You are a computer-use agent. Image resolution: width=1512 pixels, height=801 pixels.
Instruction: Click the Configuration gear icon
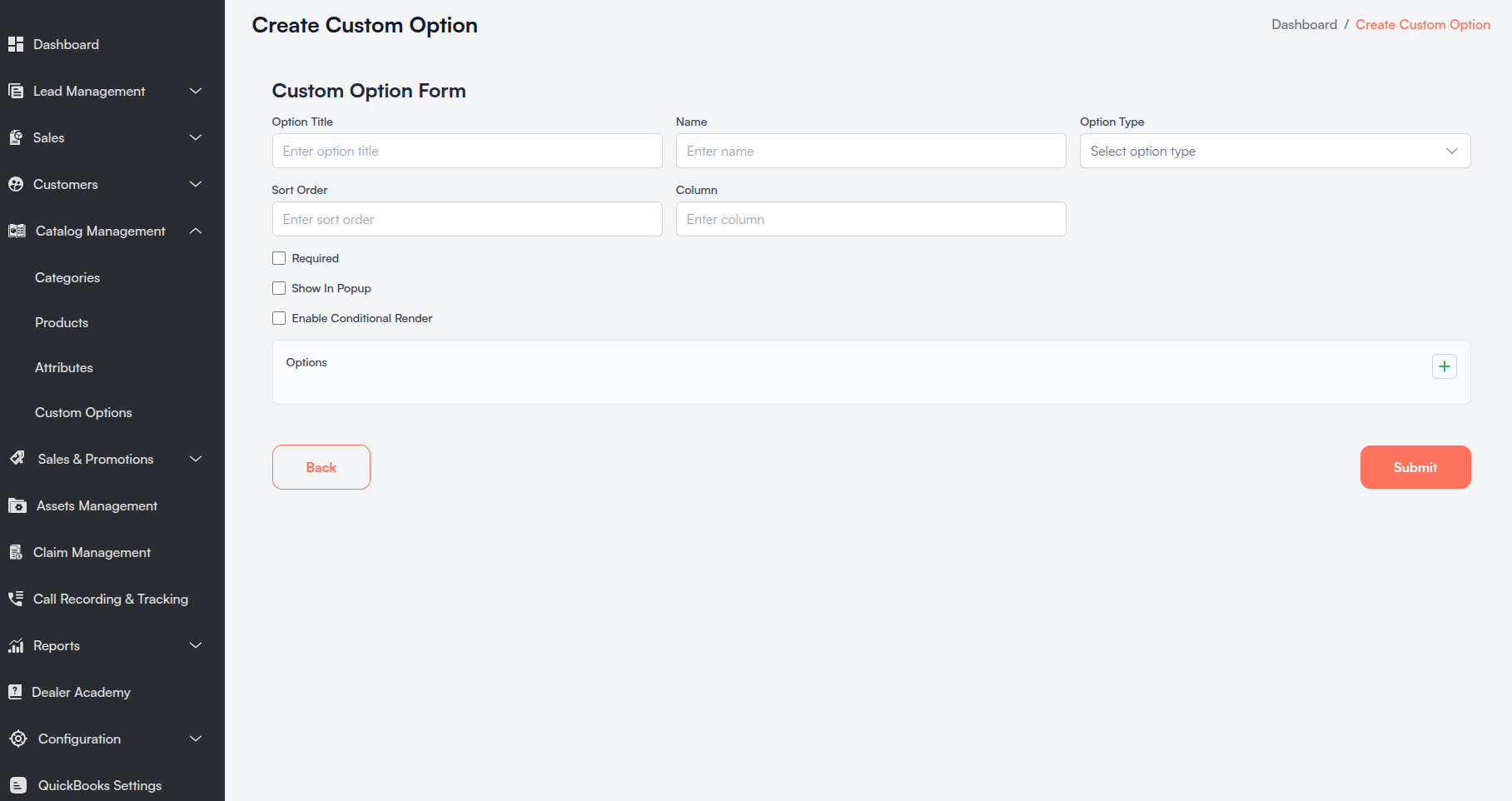[18, 739]
